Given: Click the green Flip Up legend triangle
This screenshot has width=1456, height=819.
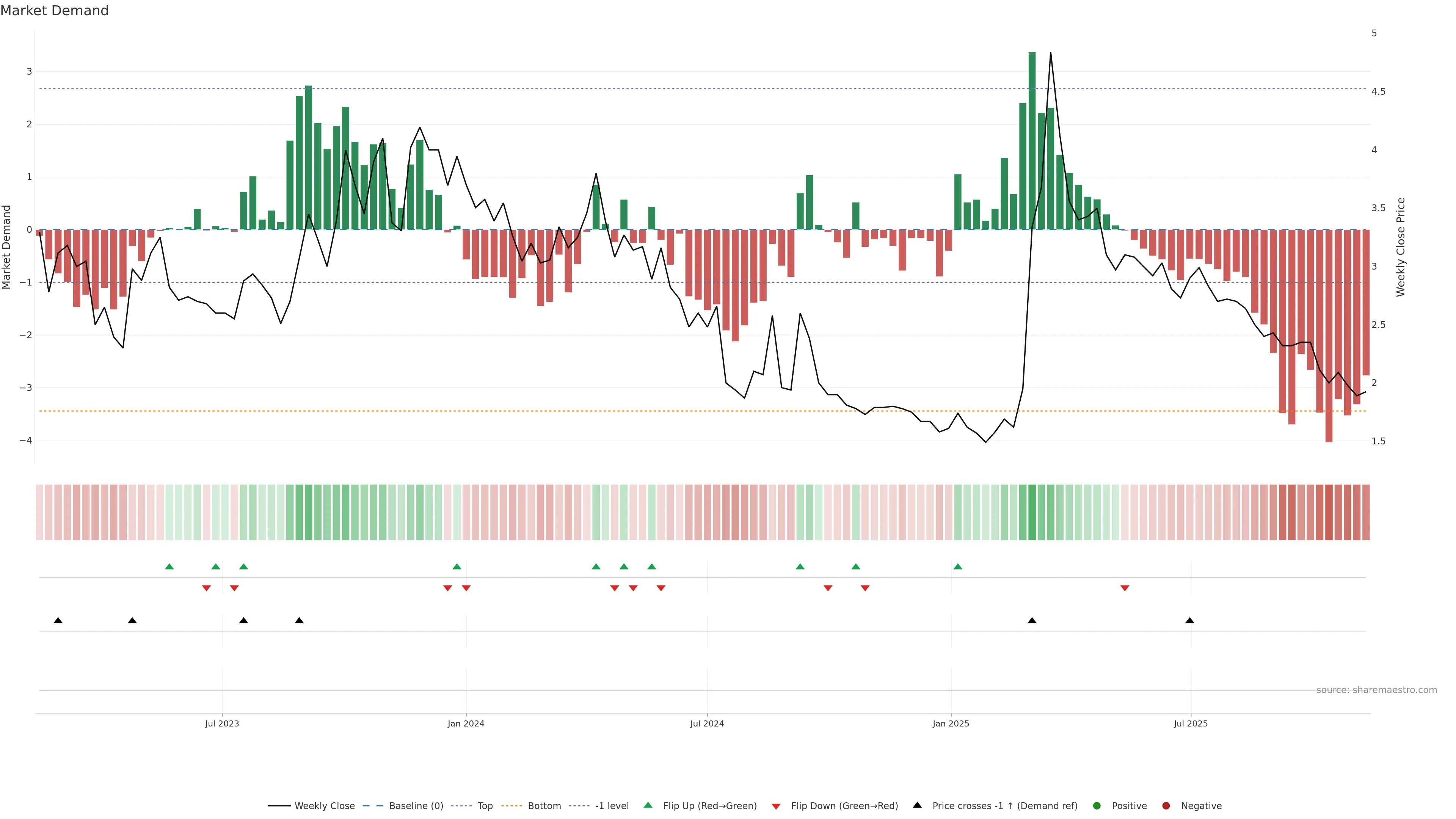Looking at the screenshot, I should [x=648, y=805].
